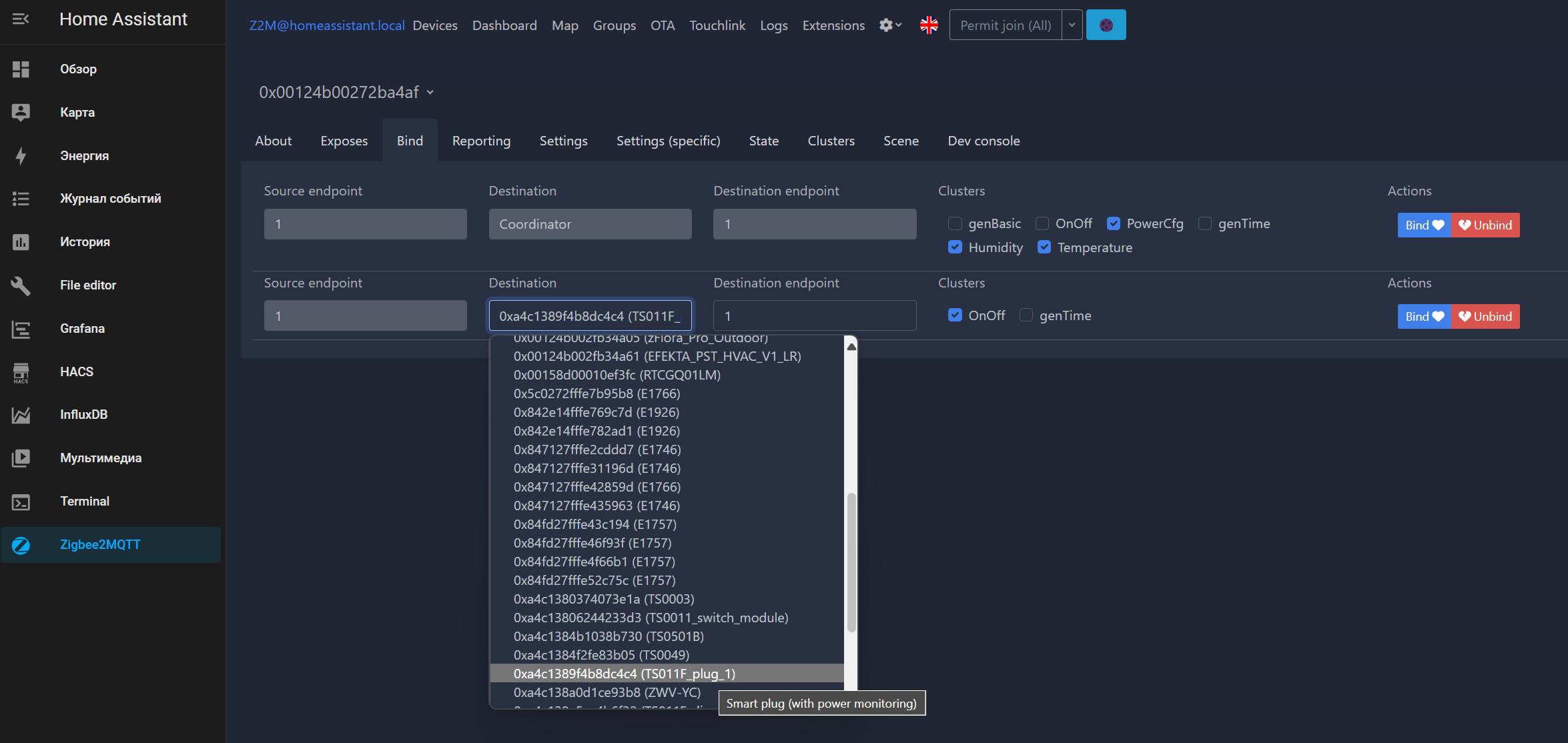Screen dimensions: 1568x743
Task: Select 0x5c0272fffe7b95b8 (E1766) option
Action: click(x=667, y=394)
